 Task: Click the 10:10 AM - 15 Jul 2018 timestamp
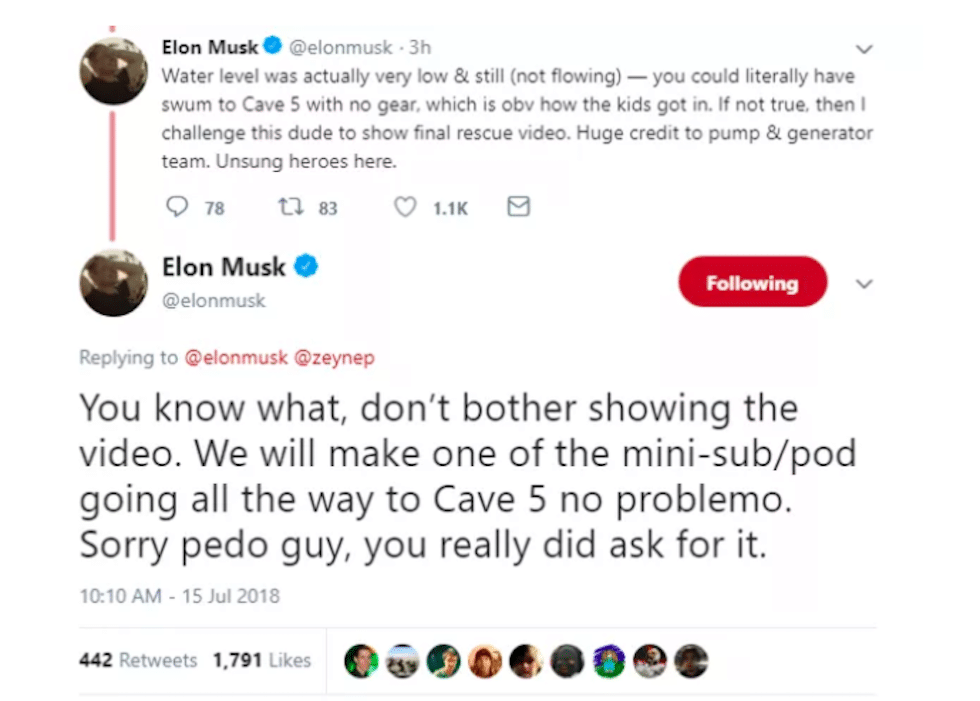tap(179, 596)
